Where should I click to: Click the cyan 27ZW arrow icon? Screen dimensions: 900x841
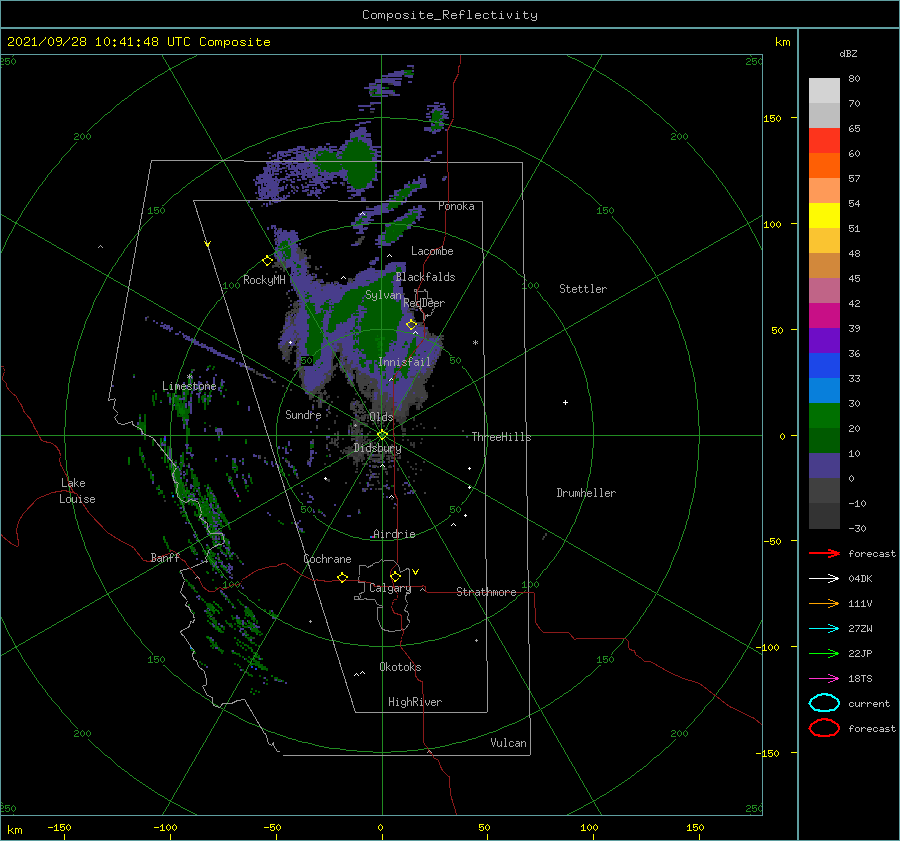(x=824, y=629)
